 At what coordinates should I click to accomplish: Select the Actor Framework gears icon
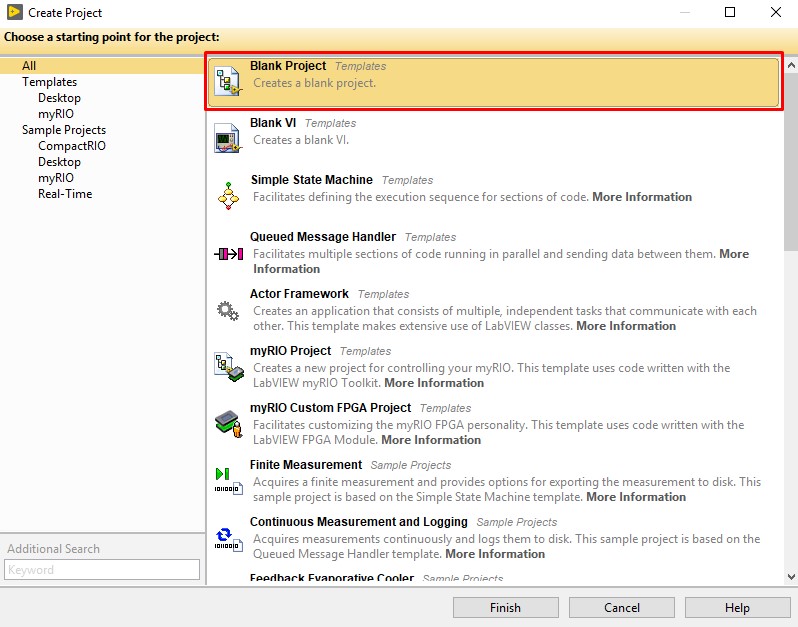pyautogui.click(x=229, y=311)
